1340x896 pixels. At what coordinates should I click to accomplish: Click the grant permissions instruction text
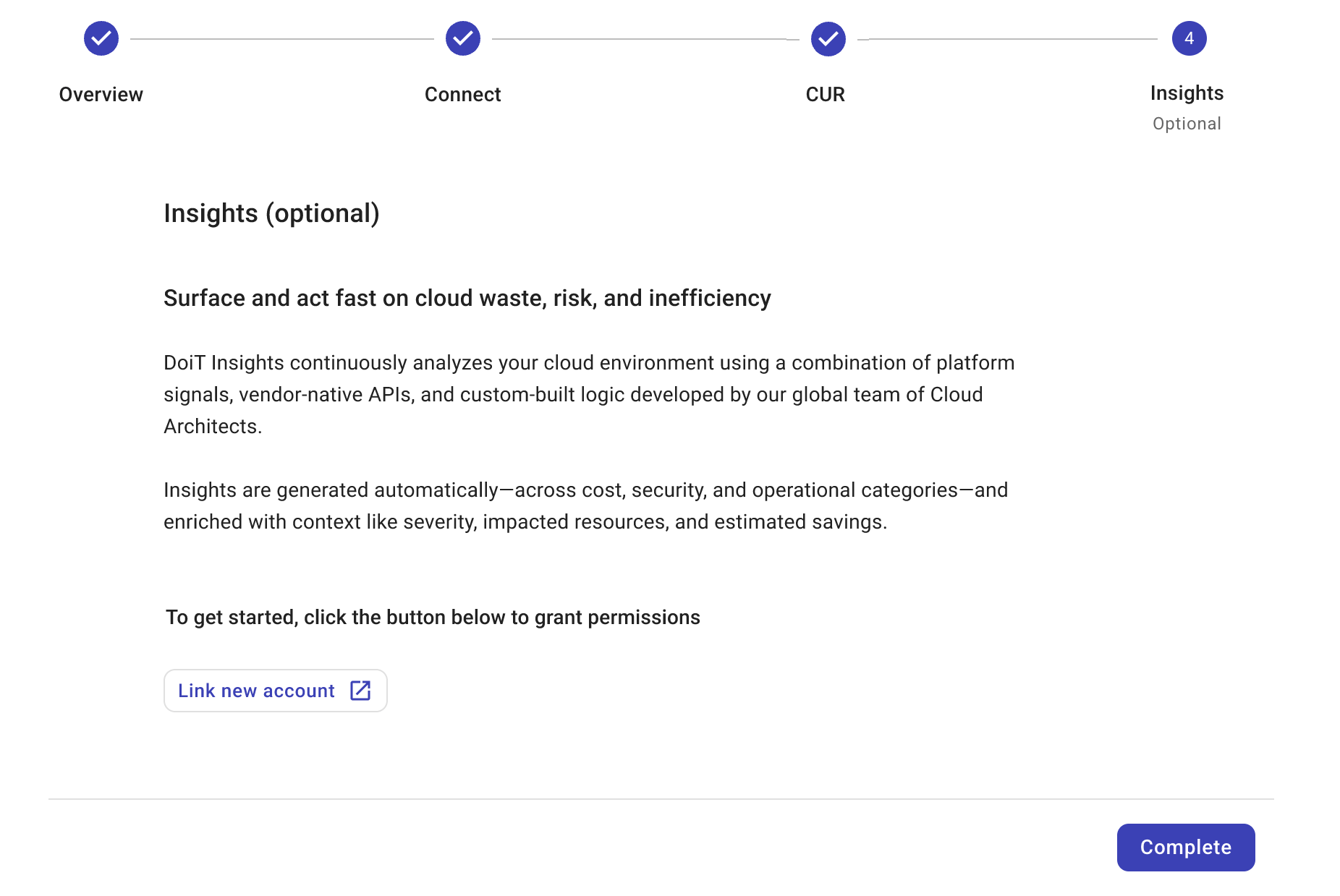point(432,617)
